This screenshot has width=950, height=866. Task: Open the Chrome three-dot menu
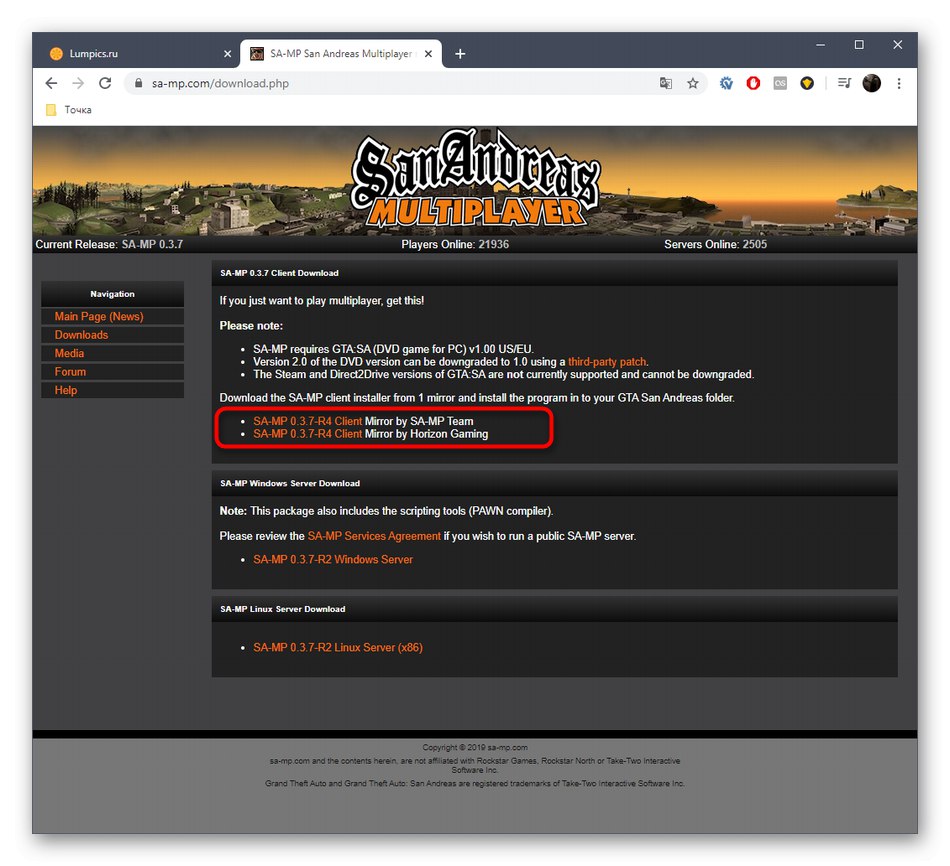tap(899, 84)
